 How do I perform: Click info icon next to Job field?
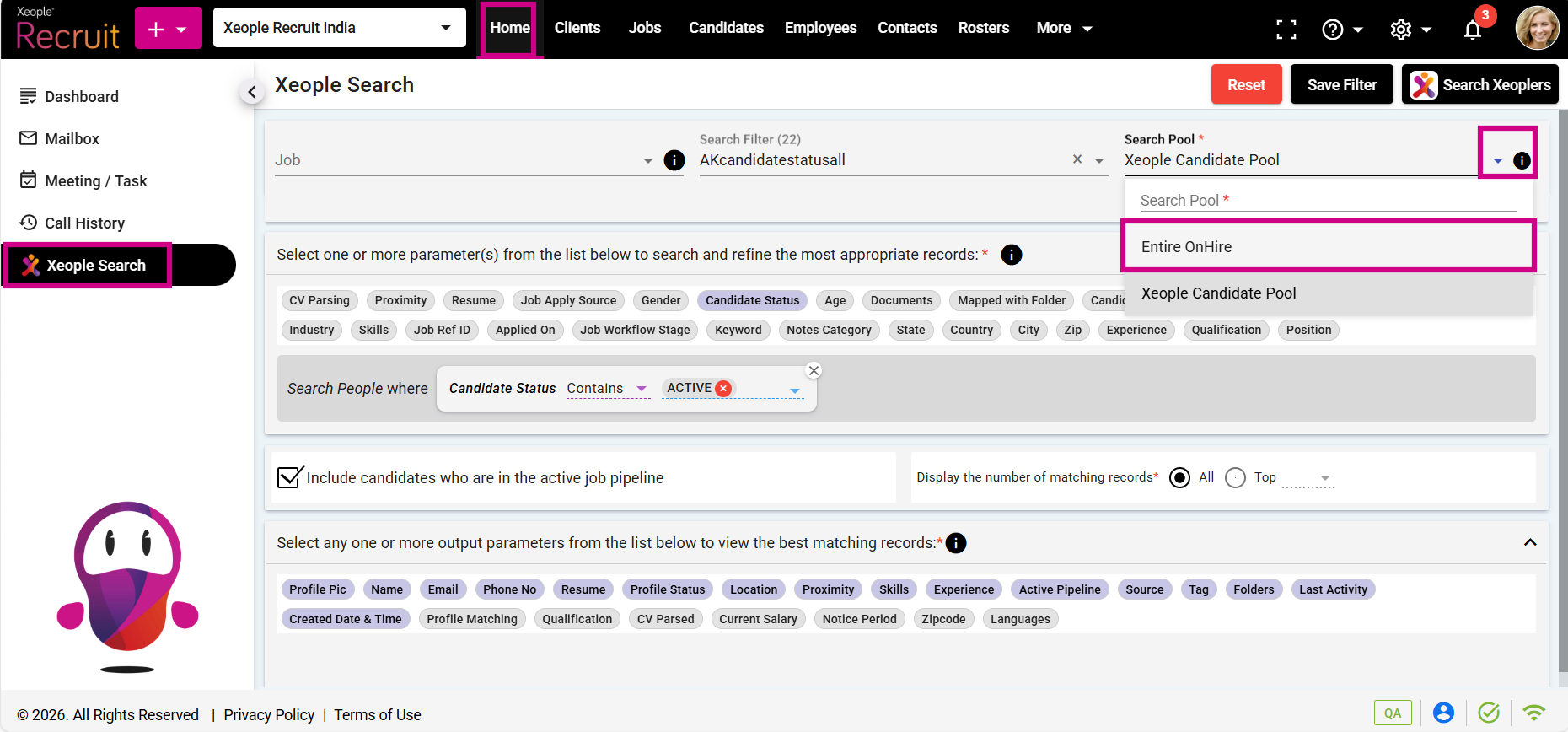click(x=674, y=160)
